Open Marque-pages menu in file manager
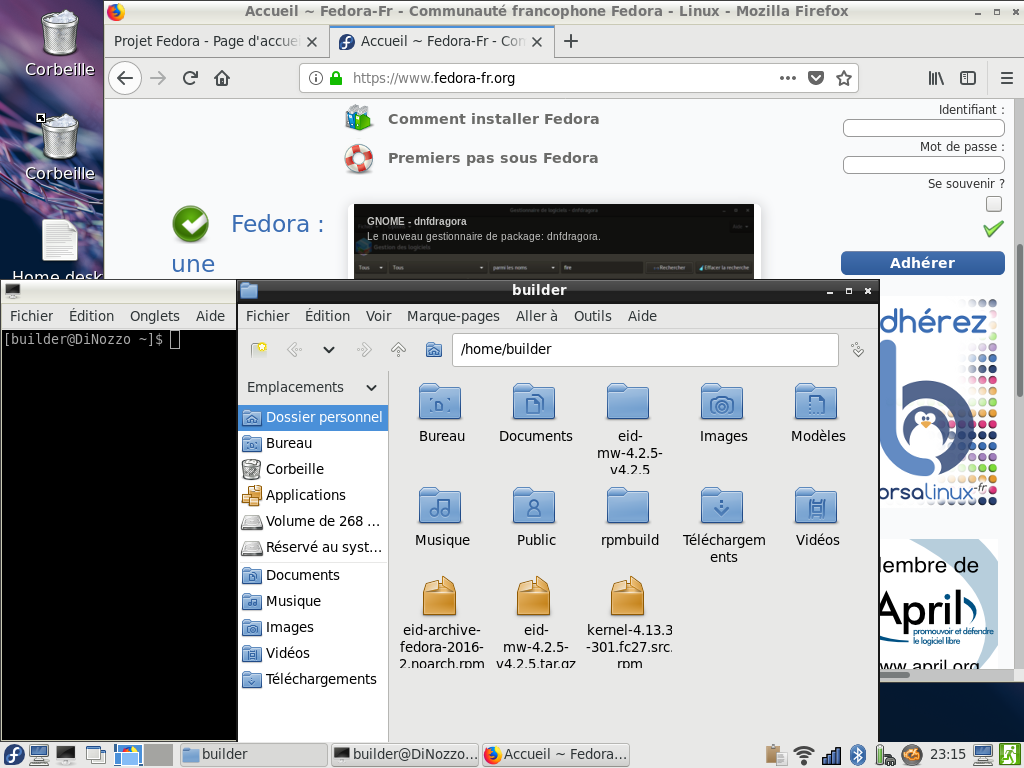This screenshot has width=1024, height=768. tap(453, 316)
